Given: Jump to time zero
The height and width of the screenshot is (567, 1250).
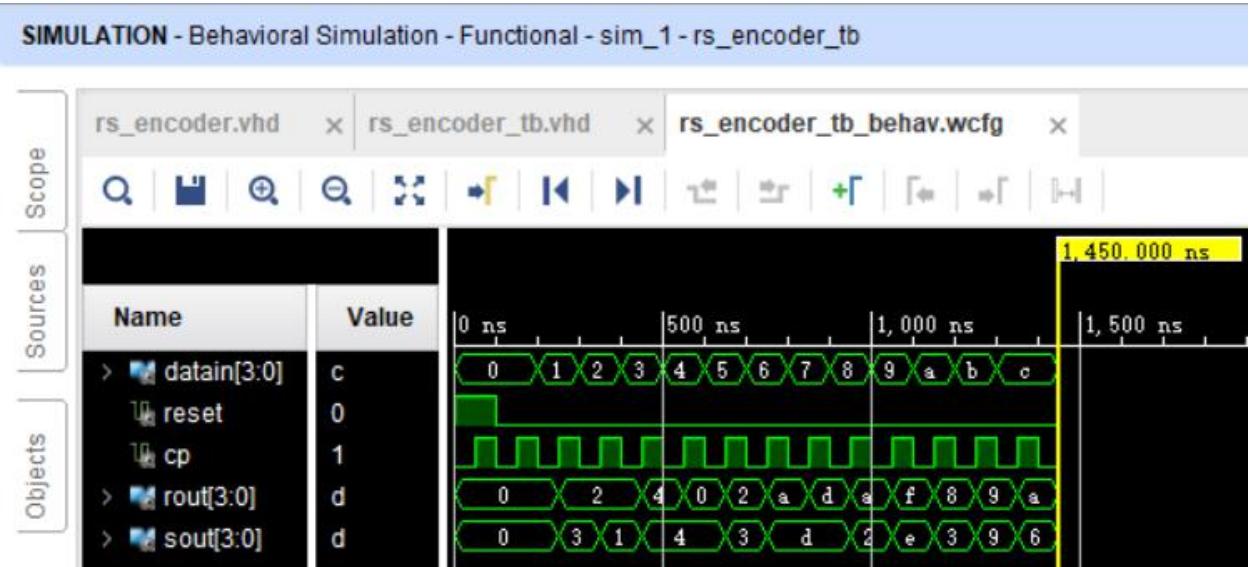Looking at the screenshot, I should pyautogui.click(x=553, y=189).
